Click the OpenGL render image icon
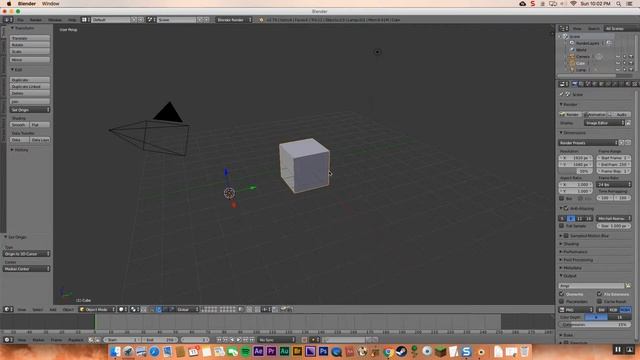 [x=284, y=309]
